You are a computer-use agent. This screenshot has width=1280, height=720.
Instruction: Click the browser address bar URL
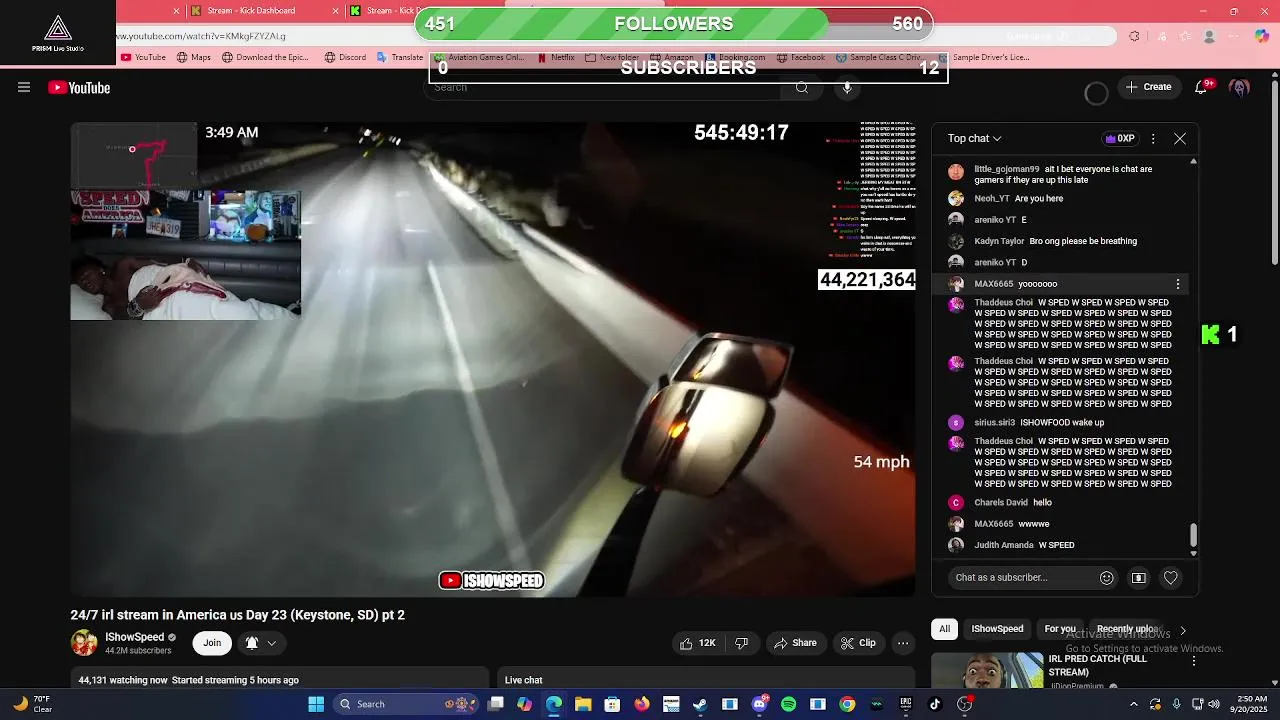click(x=202, y=36)
